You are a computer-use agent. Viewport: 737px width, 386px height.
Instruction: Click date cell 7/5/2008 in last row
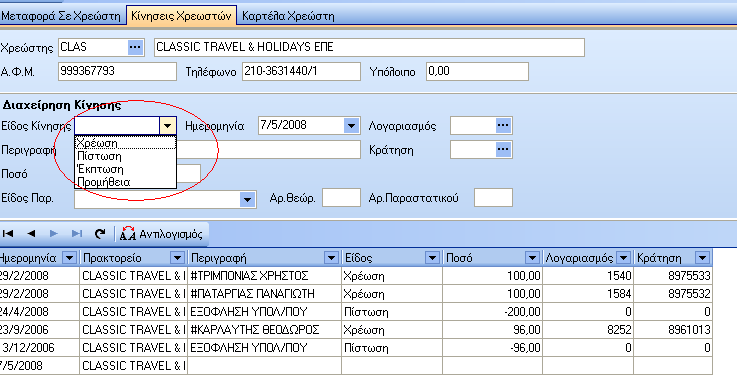(x=39, y=366)
